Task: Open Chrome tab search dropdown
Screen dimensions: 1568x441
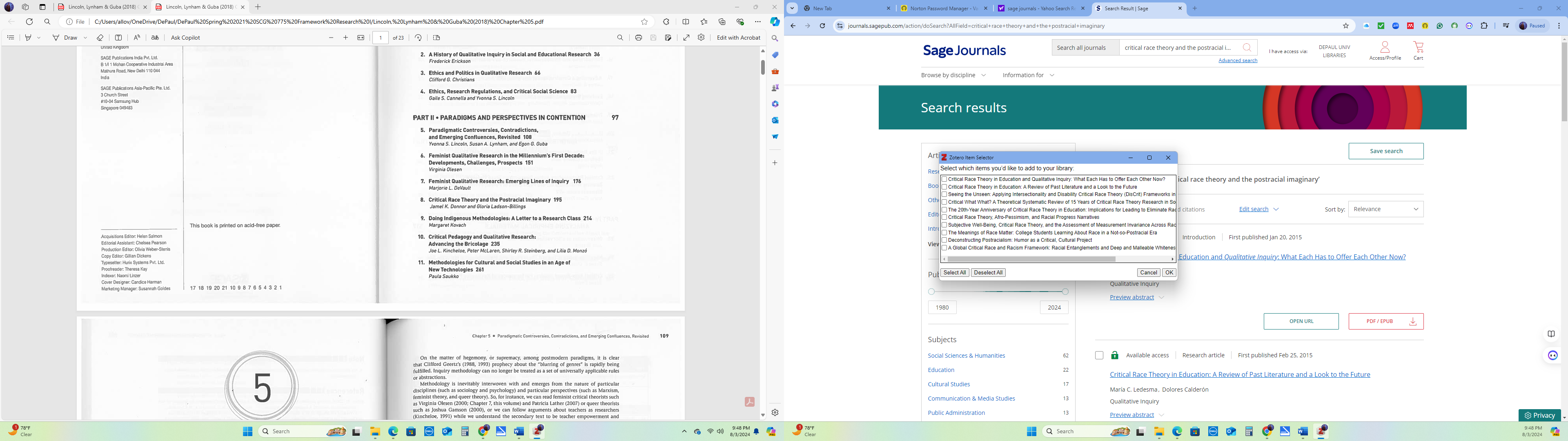Action: [x=792, y=9]
